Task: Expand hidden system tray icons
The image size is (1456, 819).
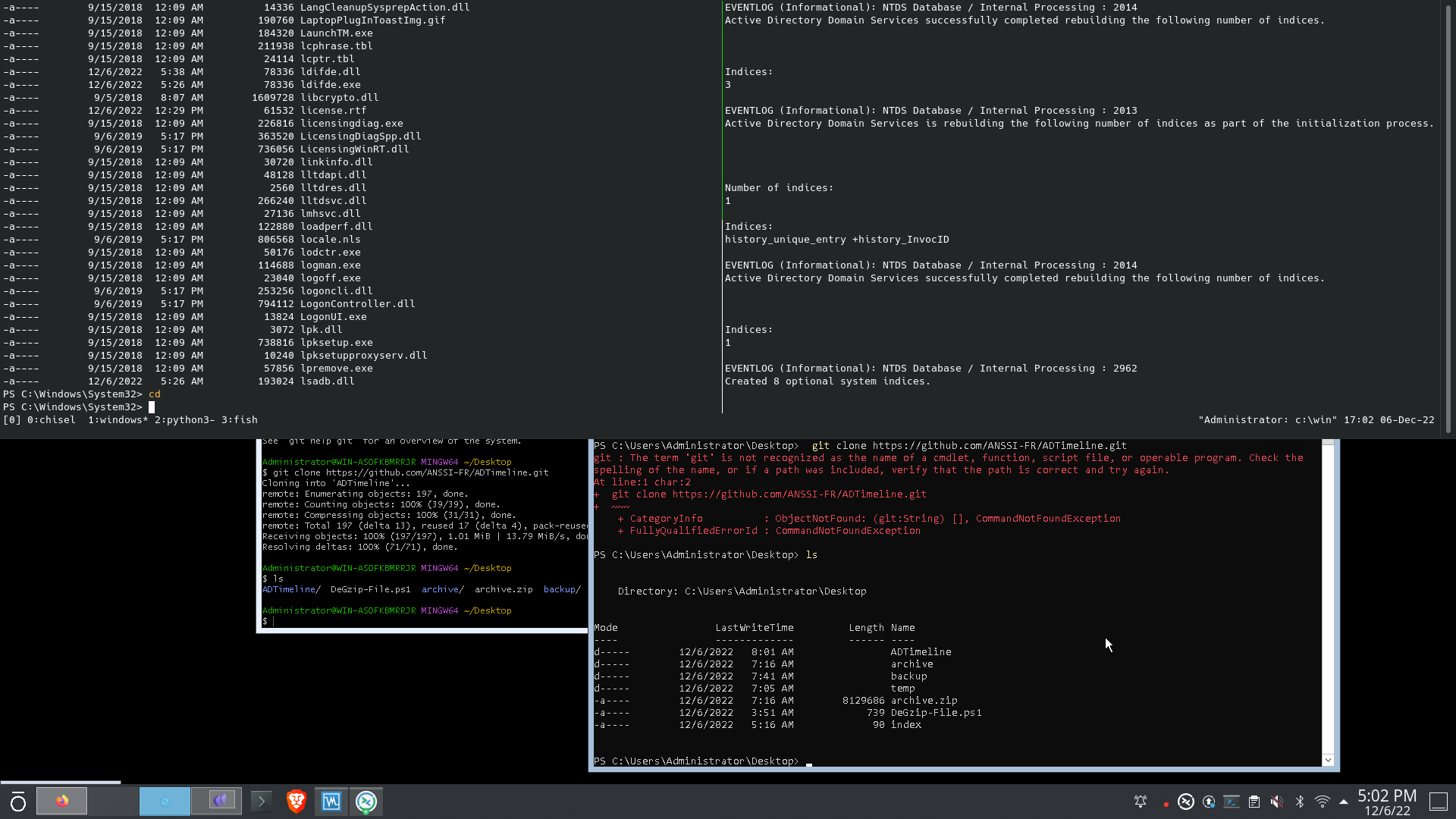Action: [x=1344, y=802]
